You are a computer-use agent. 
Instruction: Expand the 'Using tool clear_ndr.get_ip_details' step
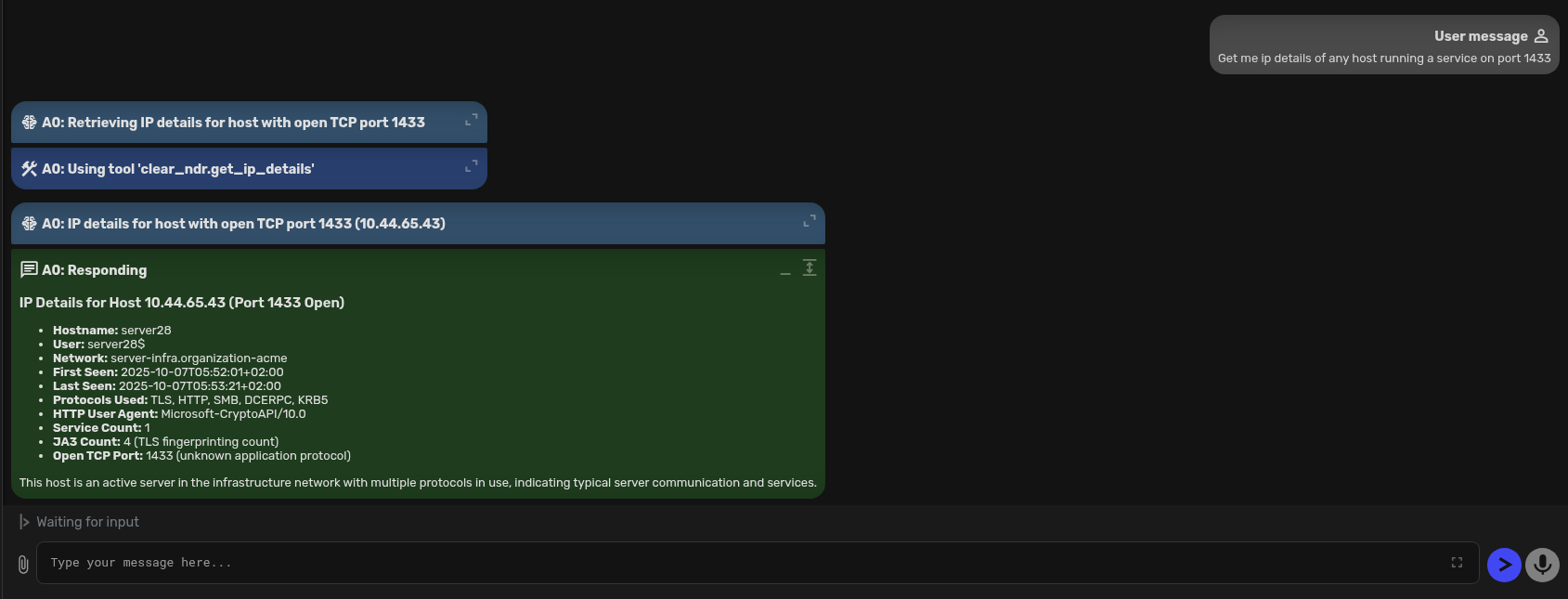click(x=471, y=166)
